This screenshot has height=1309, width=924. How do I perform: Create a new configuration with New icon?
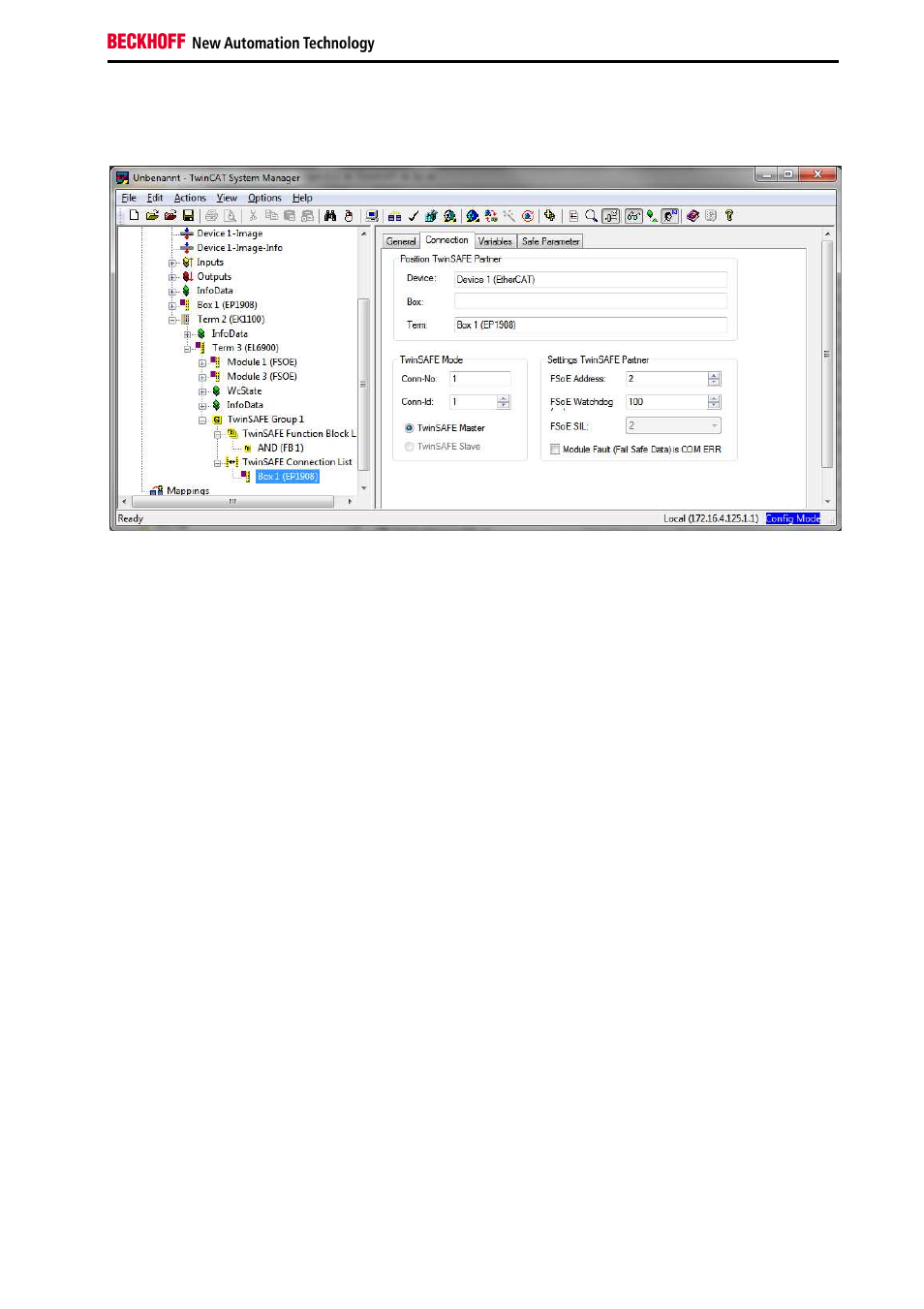(134, 216)
